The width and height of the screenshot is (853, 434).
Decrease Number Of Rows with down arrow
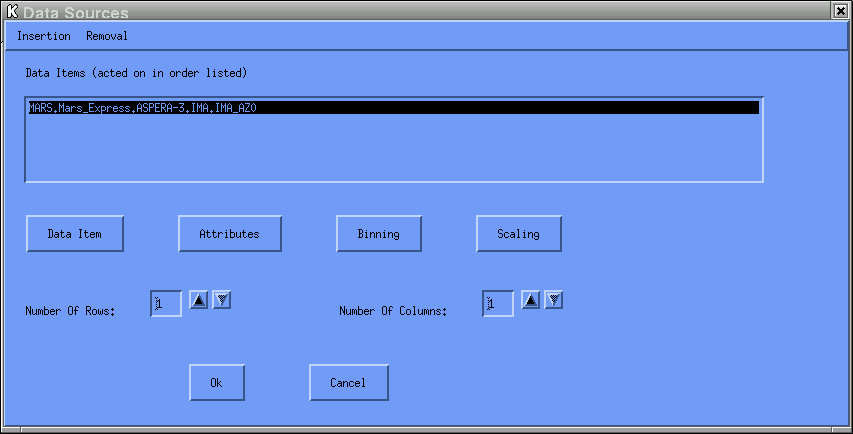(222, 300)
